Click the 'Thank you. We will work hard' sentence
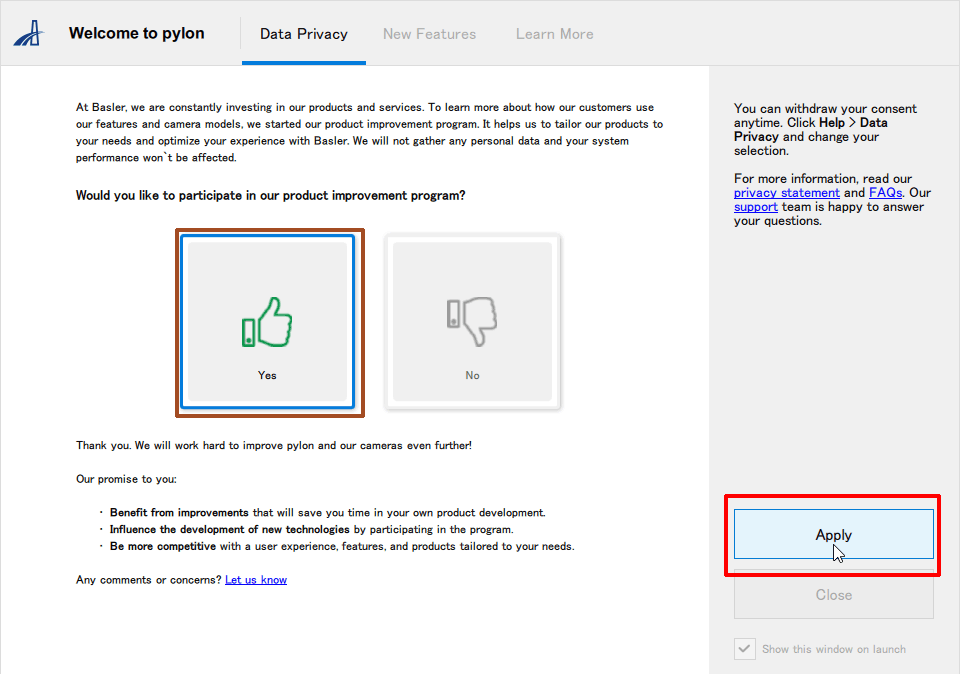The image size is (975, 674). coord(274,445)
